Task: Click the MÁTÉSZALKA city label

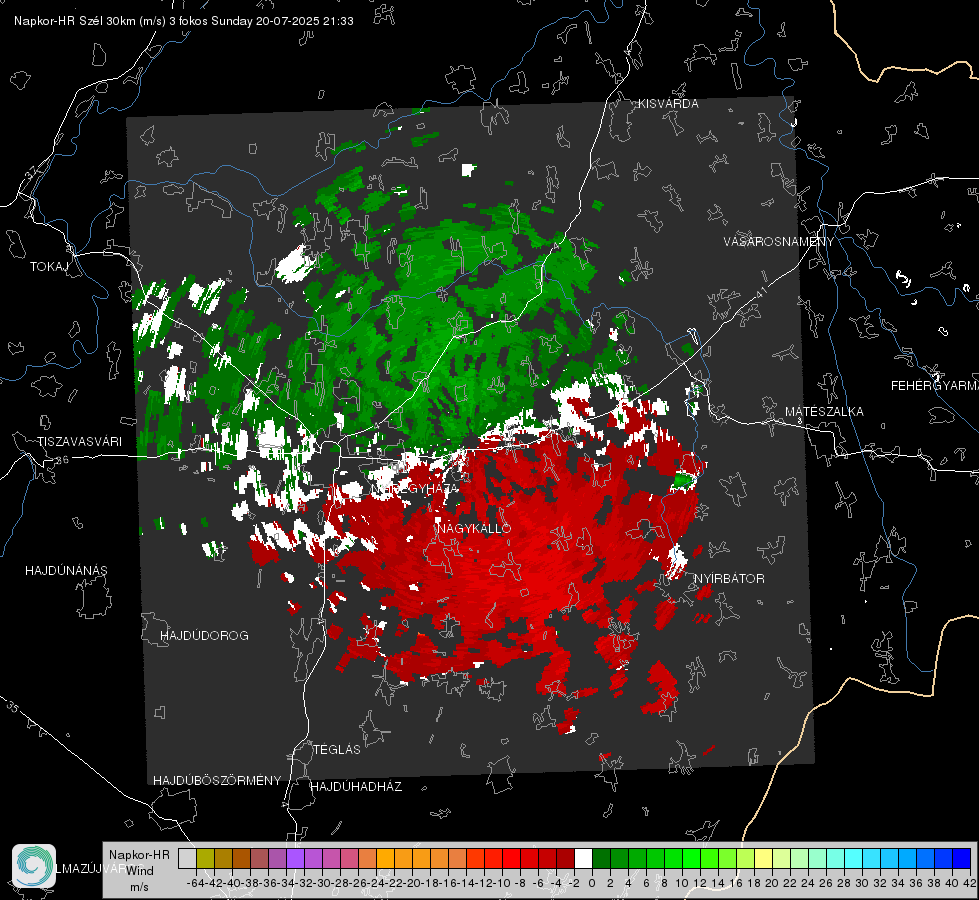Action: tap(824, 411)
